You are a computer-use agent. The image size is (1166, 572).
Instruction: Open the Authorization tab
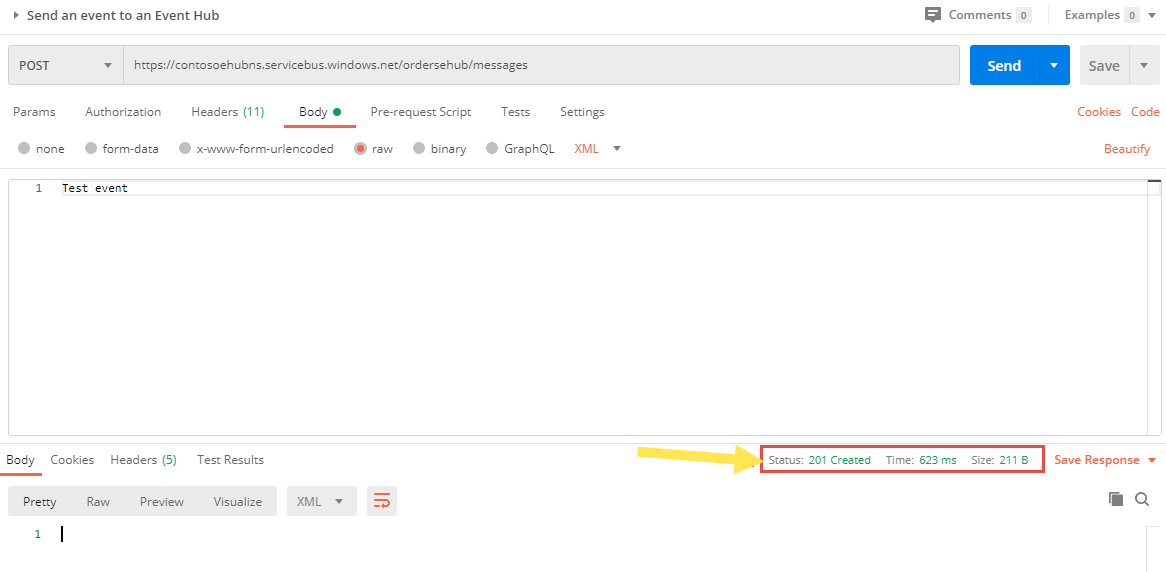pos(123,112)
